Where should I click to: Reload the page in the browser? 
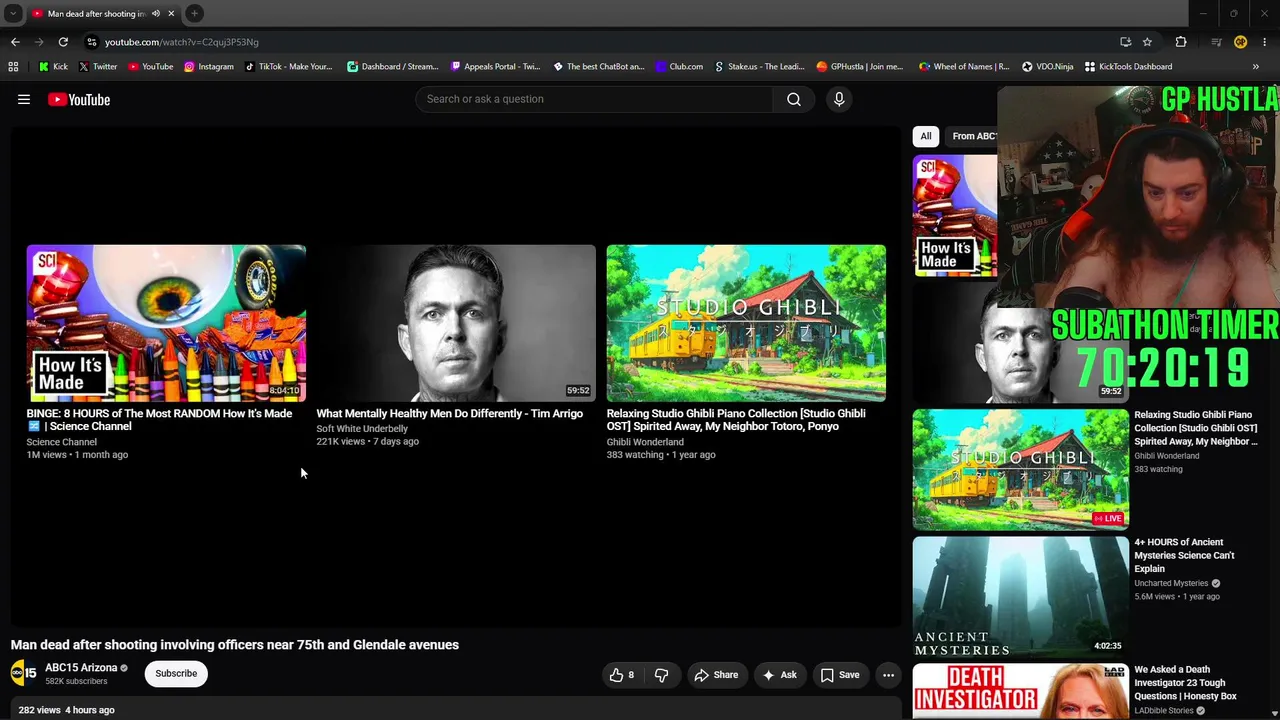click(x=63, y=42)
